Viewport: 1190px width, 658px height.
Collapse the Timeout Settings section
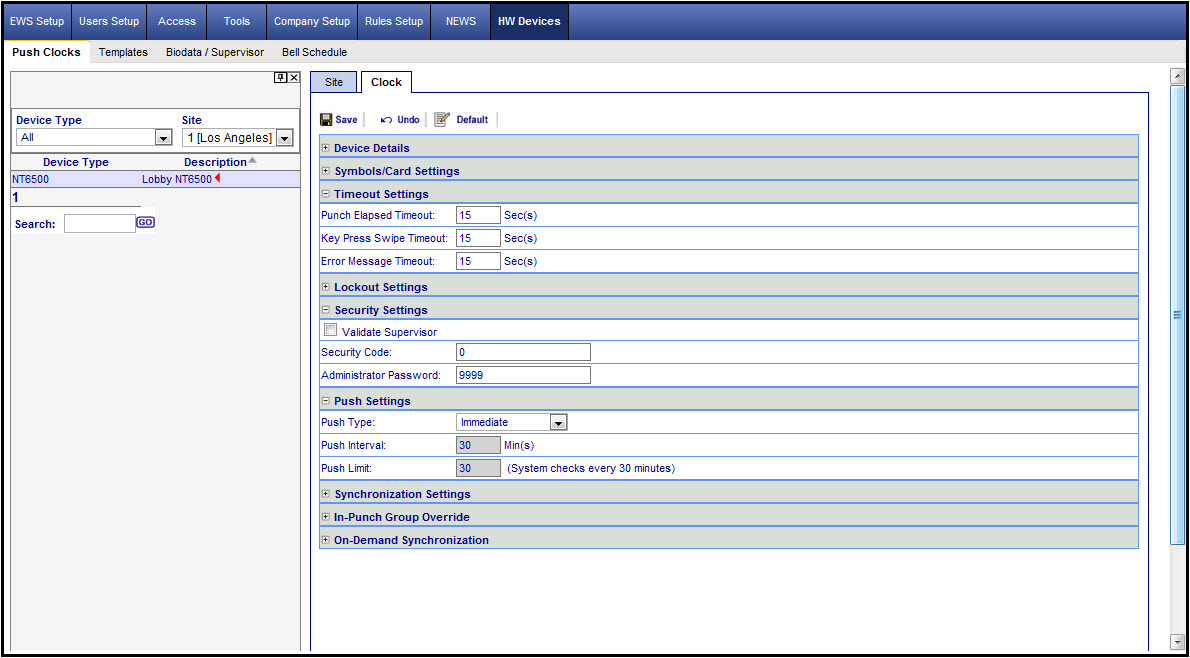[x=326, y=194]
